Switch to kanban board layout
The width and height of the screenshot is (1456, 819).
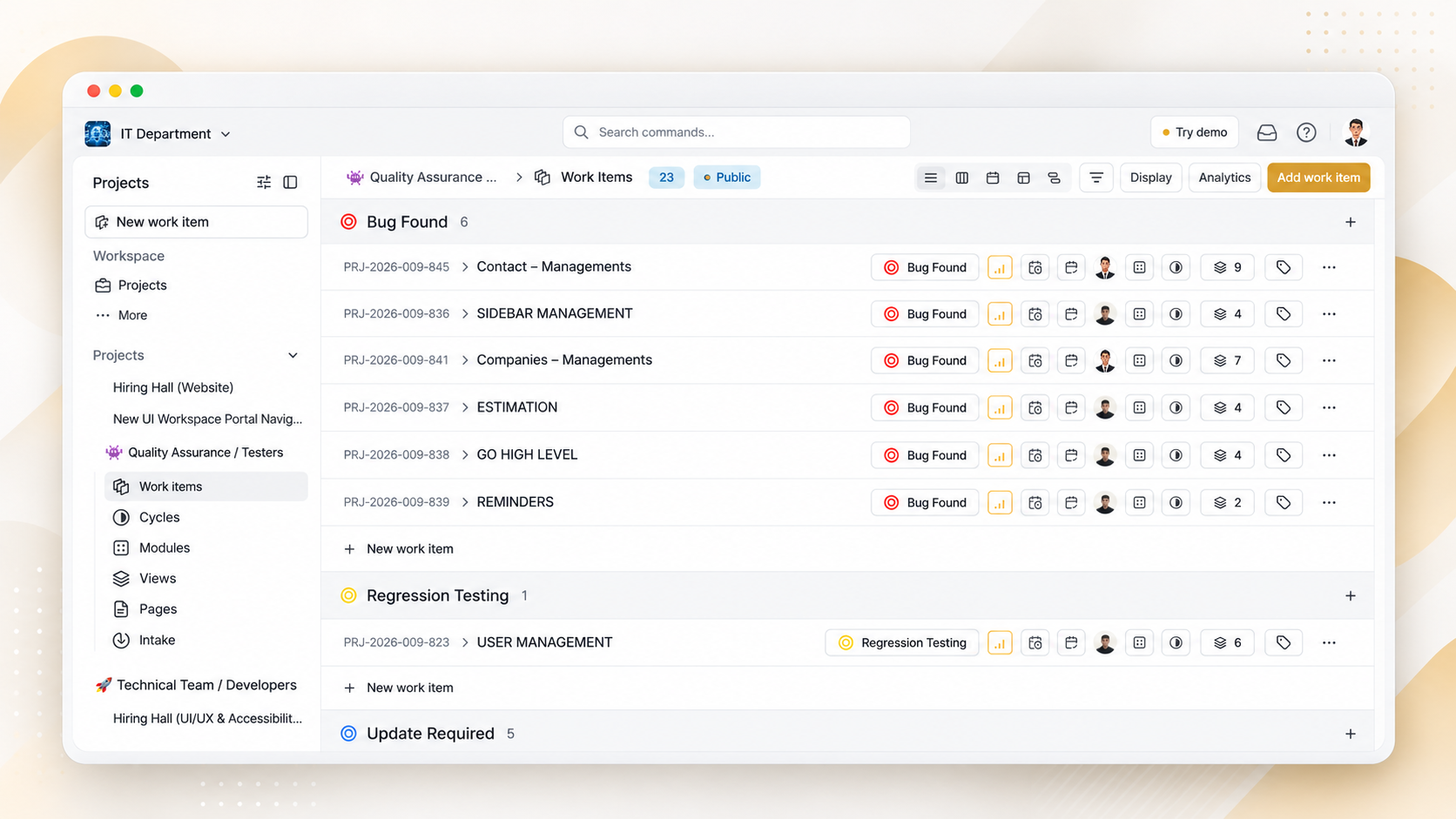(x=961, y=178)
